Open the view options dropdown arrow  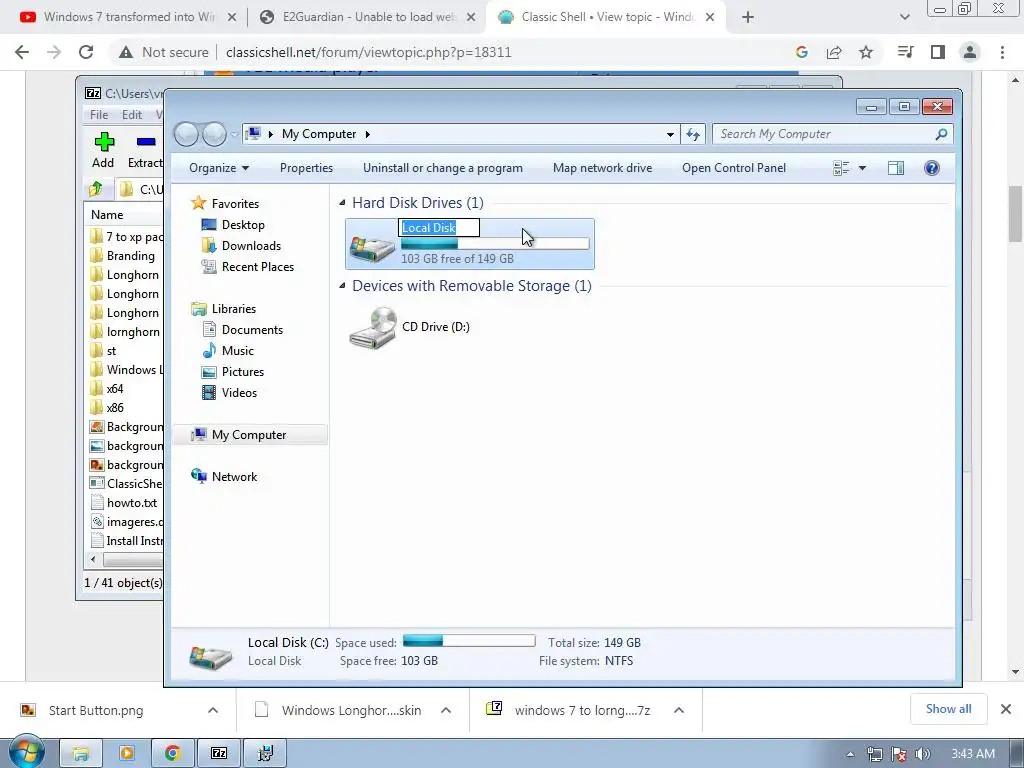pyautogui.click(x=862, y=168)
